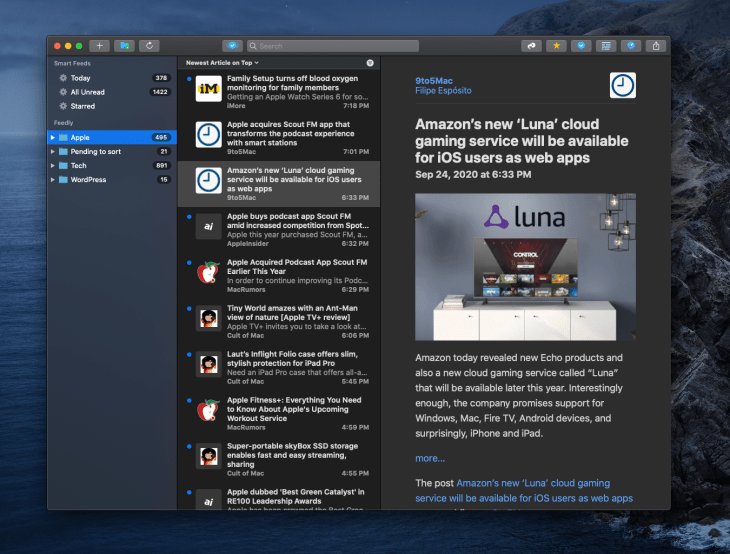Viewport: 730px width, 554px height.
Task: Open the Newest Article on Top sort dropdown
Action: point(222,63)
